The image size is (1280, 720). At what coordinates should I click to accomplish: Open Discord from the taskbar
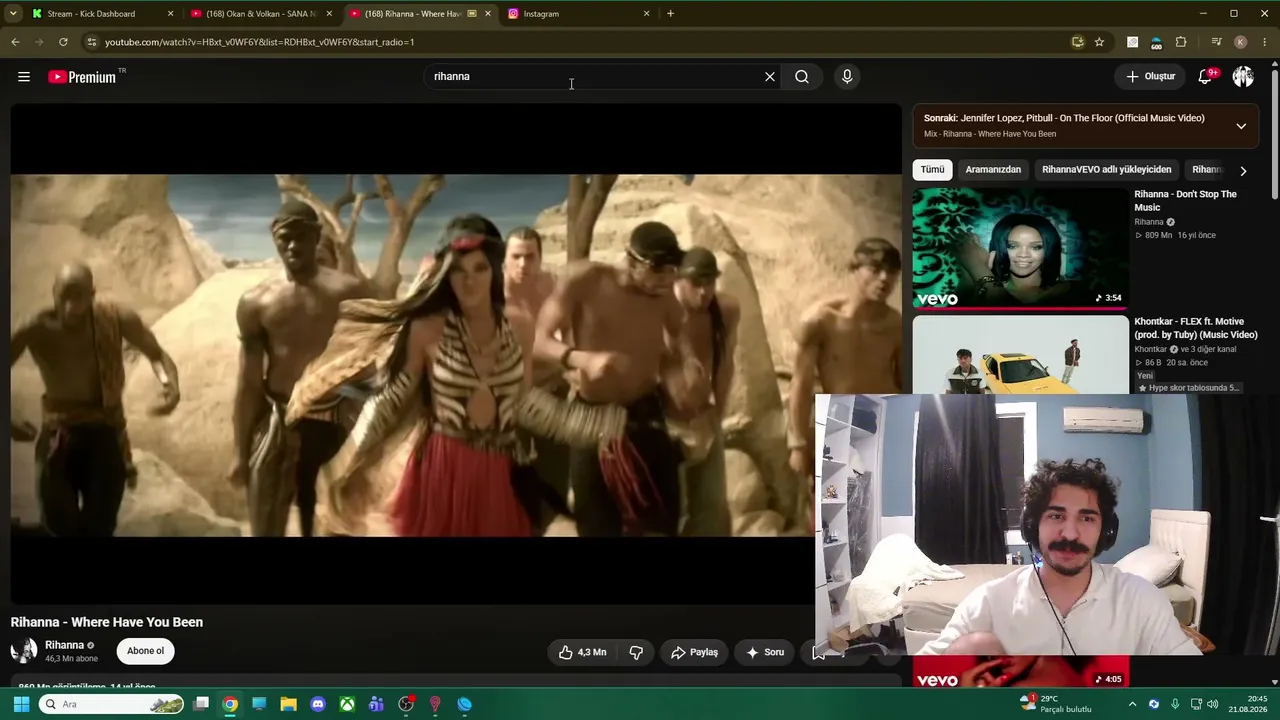[x=318, y=704]
